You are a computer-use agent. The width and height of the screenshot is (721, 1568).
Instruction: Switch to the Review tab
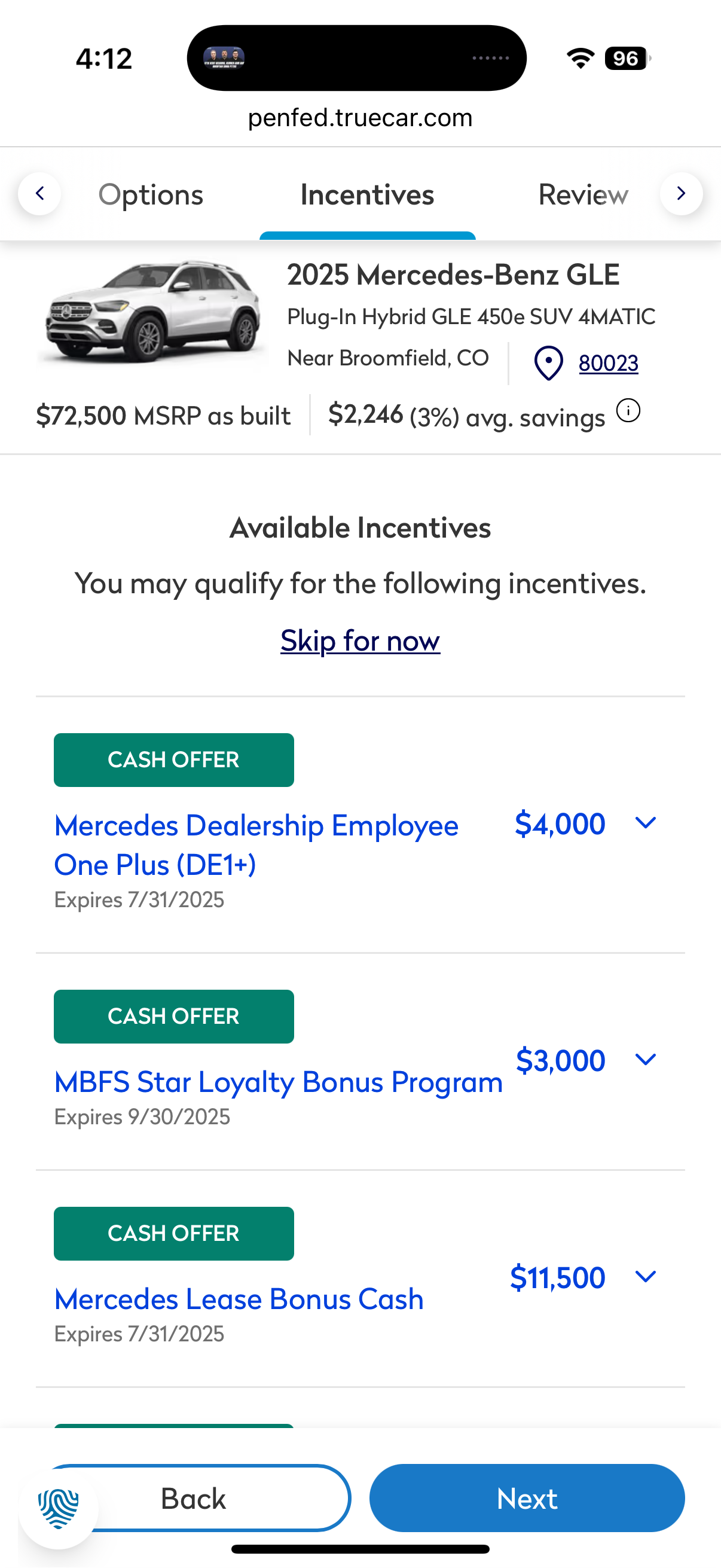point(583,195)
